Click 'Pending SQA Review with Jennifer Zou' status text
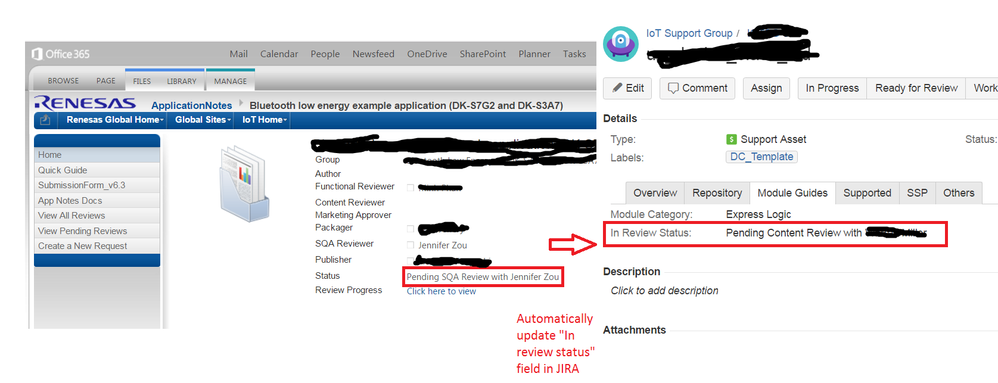998x383 pixels. pyautogui.click(x=483, y=277)
